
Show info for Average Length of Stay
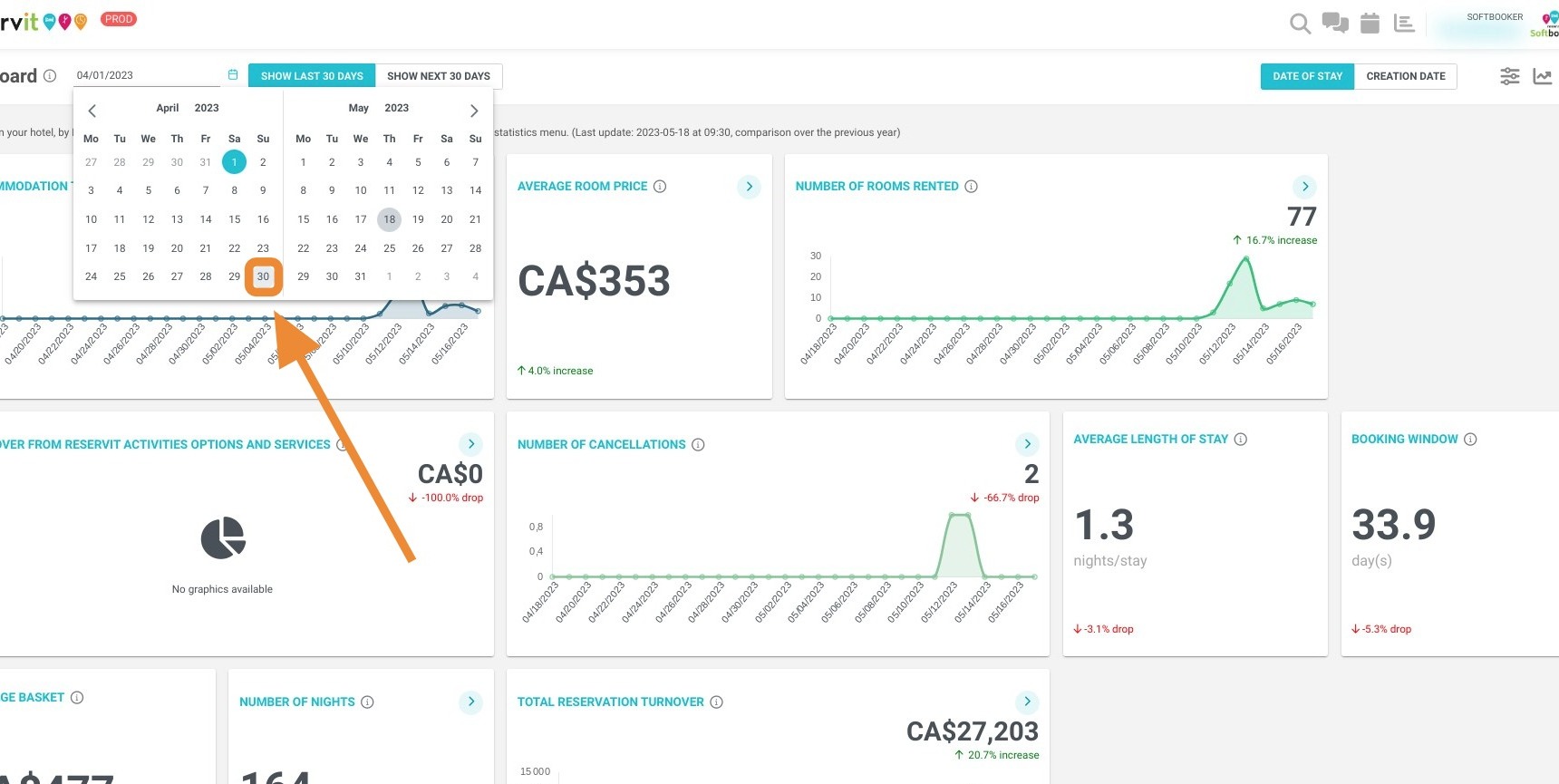click(1241, 440)
